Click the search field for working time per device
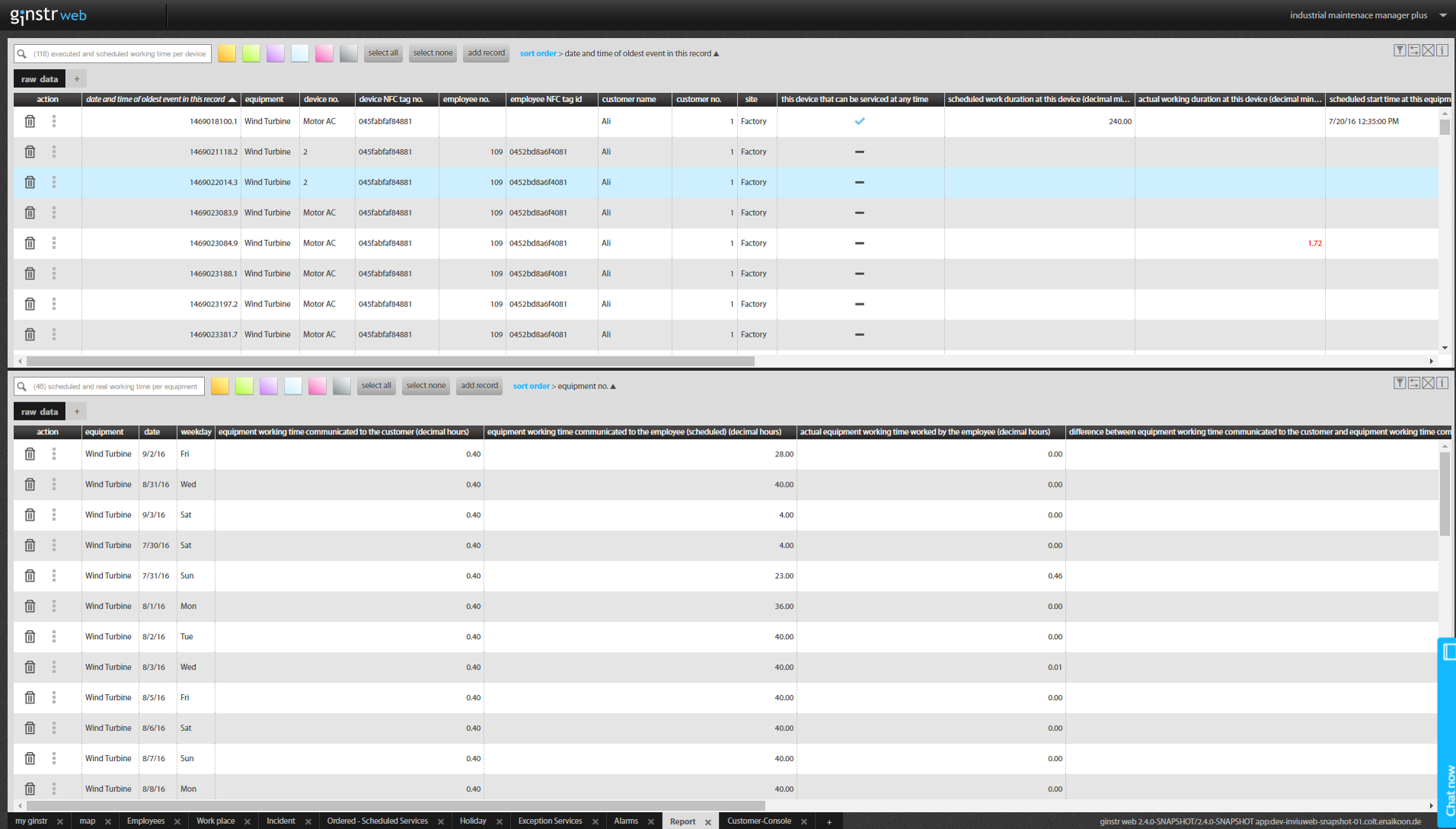The image size is (1456, 829). (120, 54)
